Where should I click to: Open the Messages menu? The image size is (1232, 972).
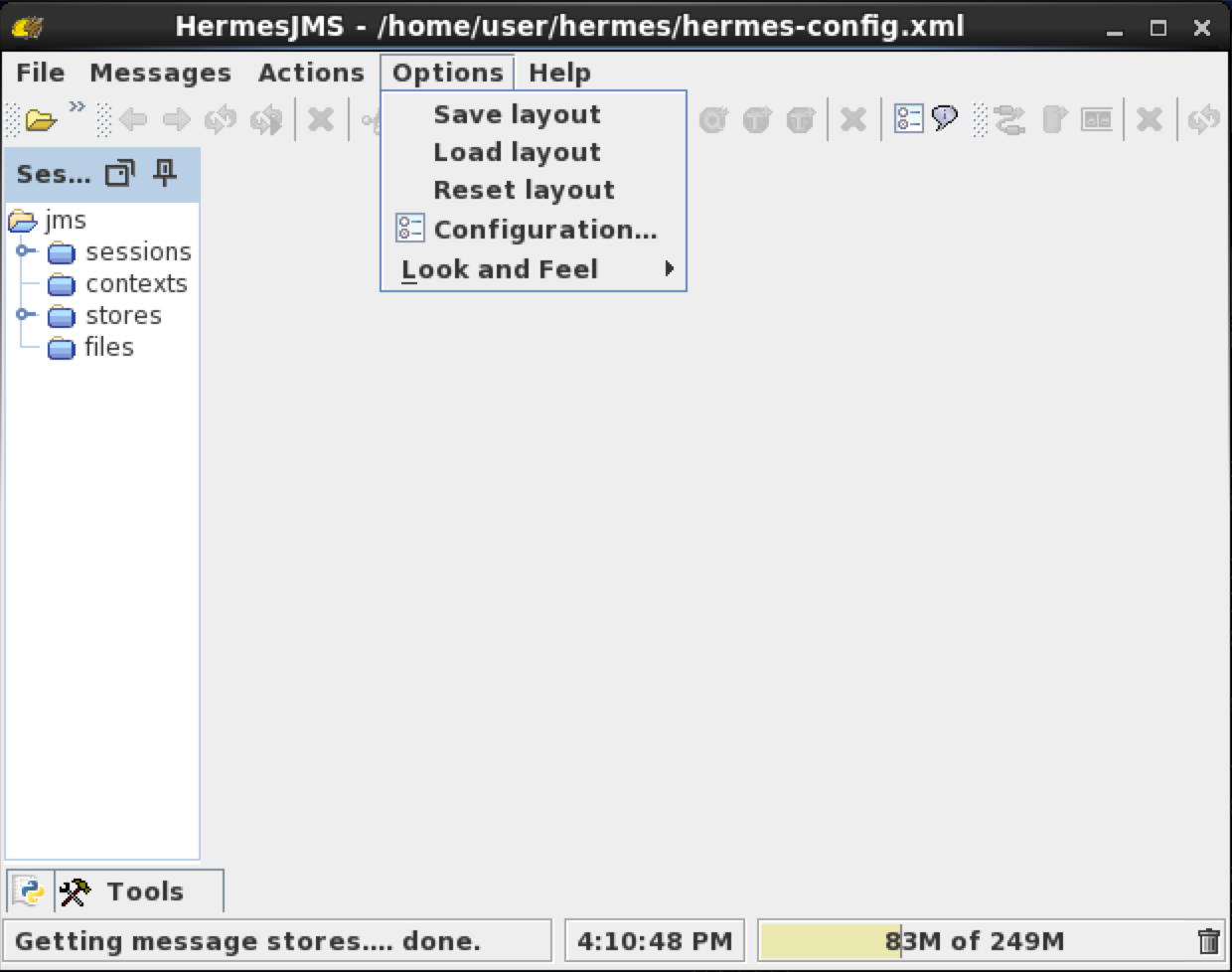(160, 73)
